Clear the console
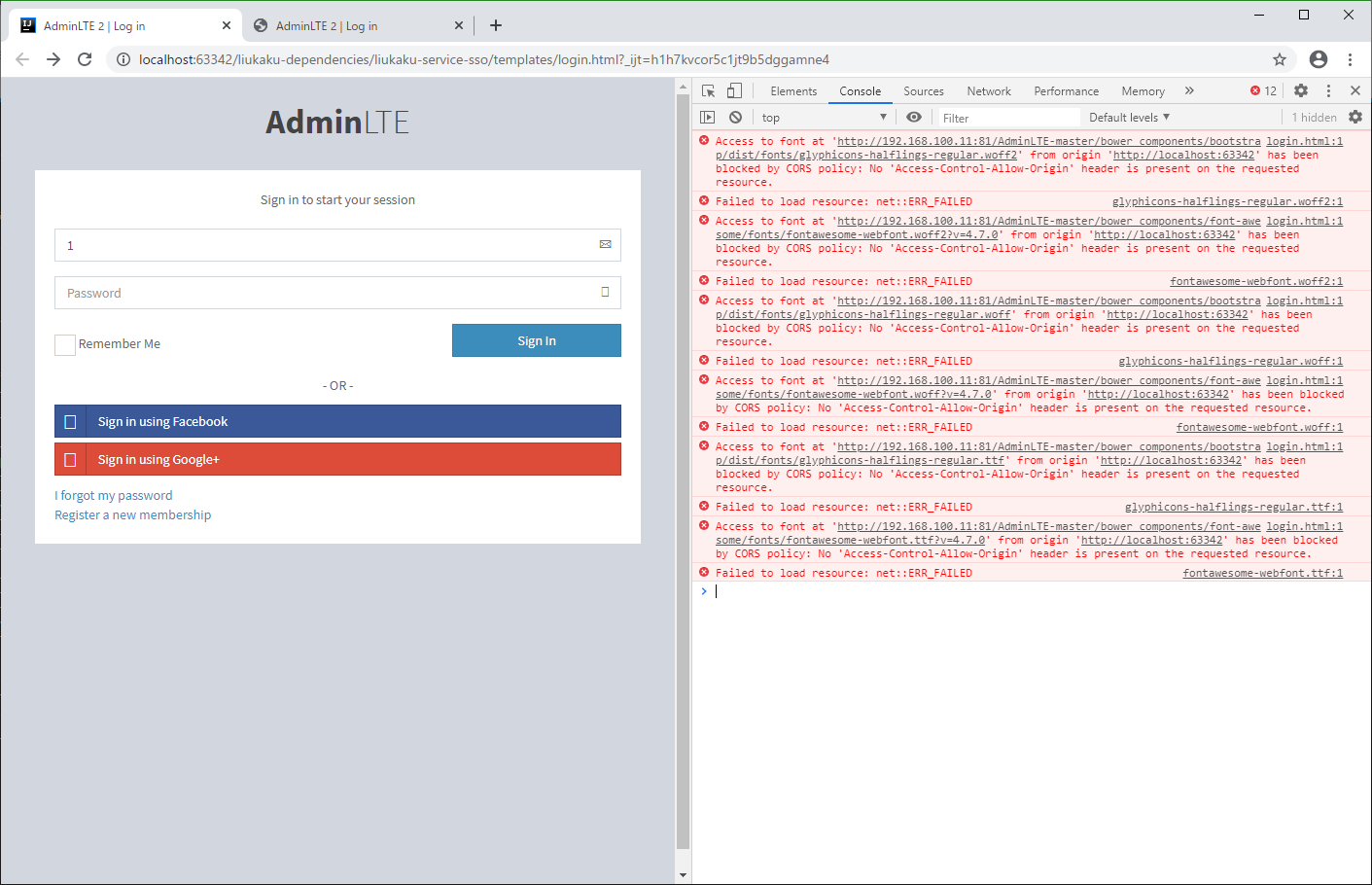This screenshot has height=885, width=1372. [736, 117]
